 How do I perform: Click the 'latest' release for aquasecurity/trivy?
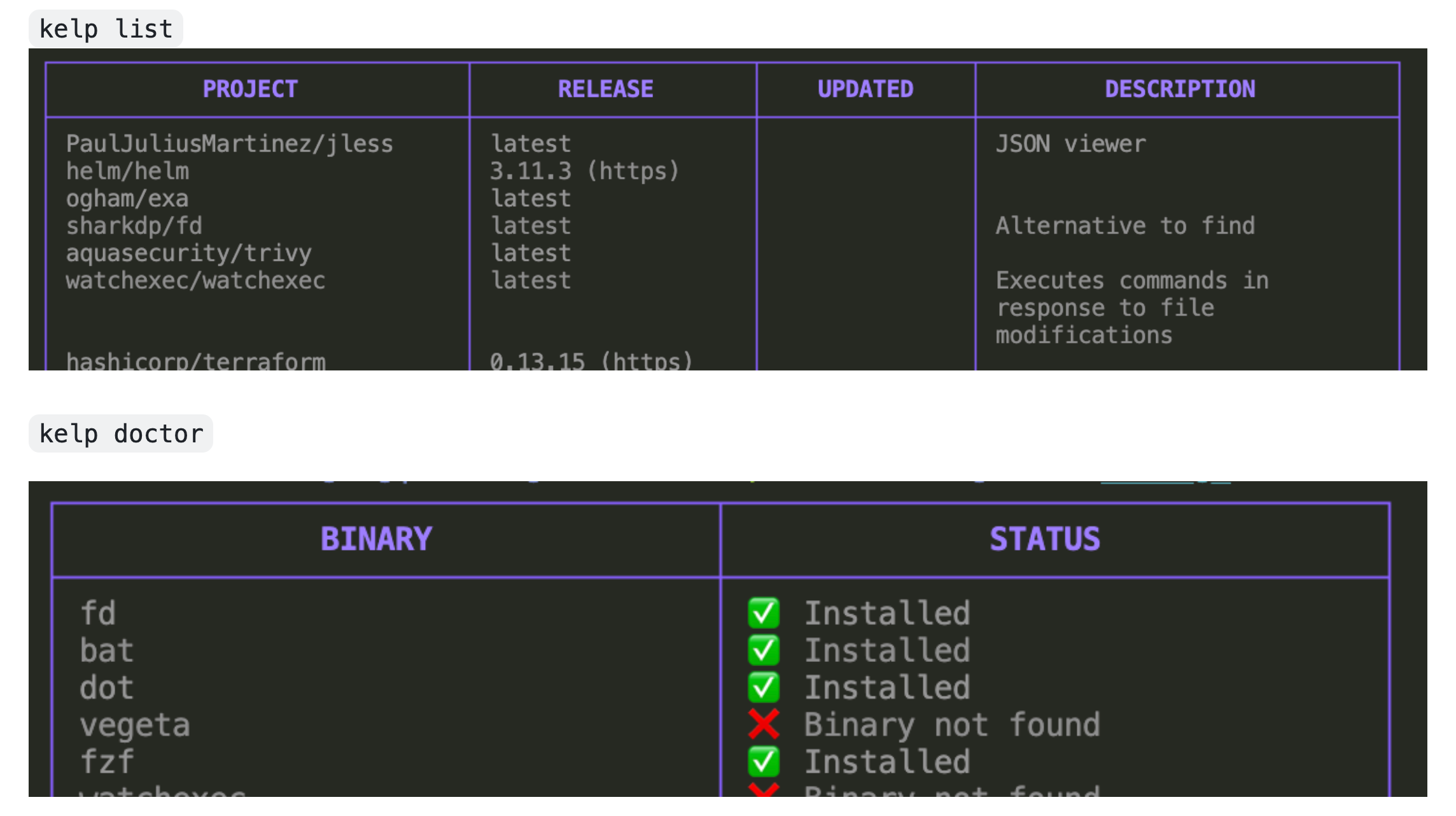point(531,253)
